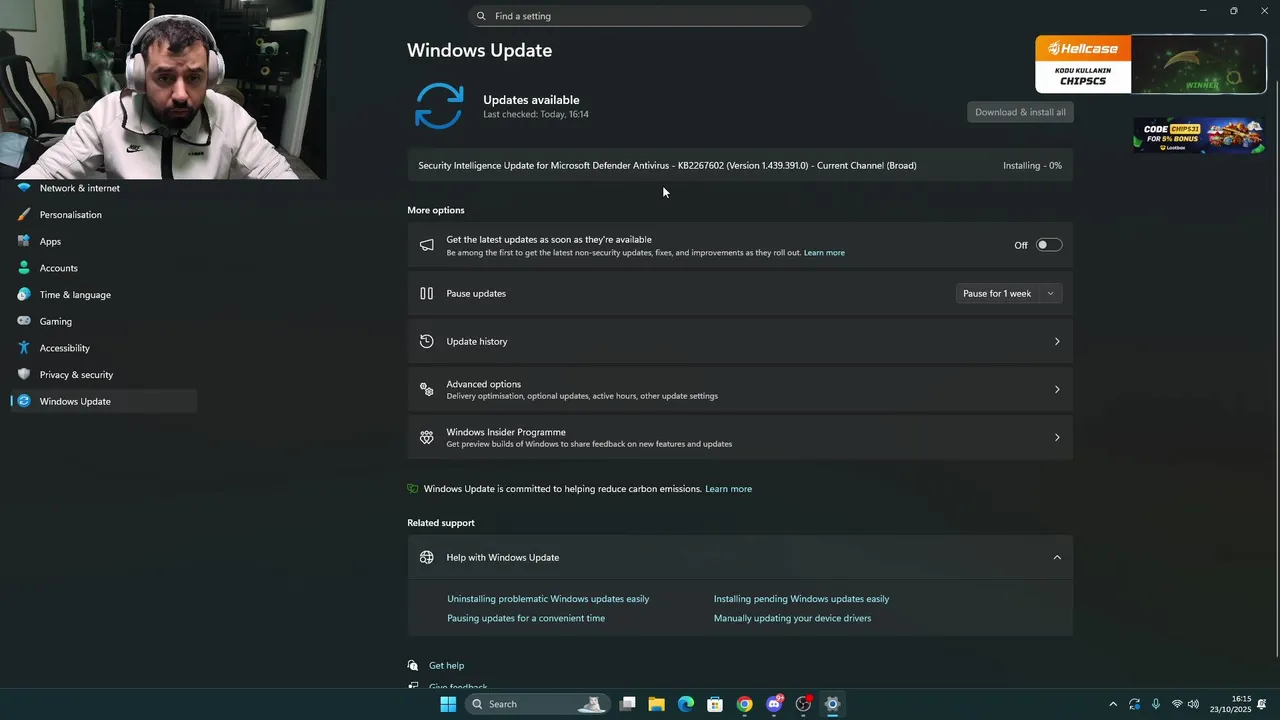Click the Get help link
This screenshot has height=720, width=1280.
pos(446,666)
